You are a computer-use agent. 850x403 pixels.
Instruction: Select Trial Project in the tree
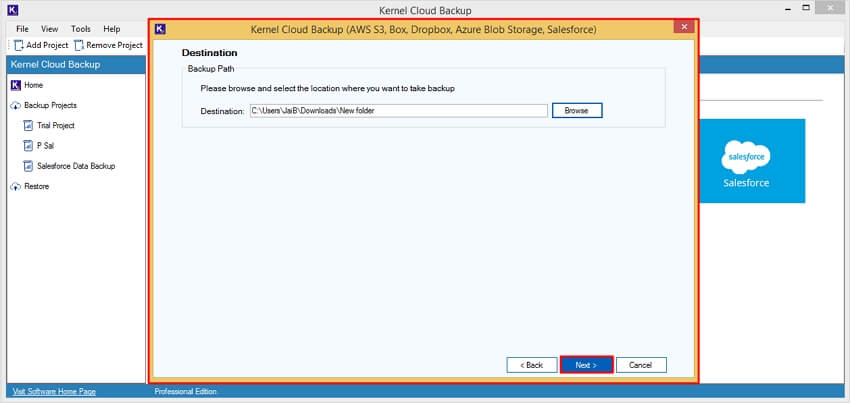click(56, 125)
